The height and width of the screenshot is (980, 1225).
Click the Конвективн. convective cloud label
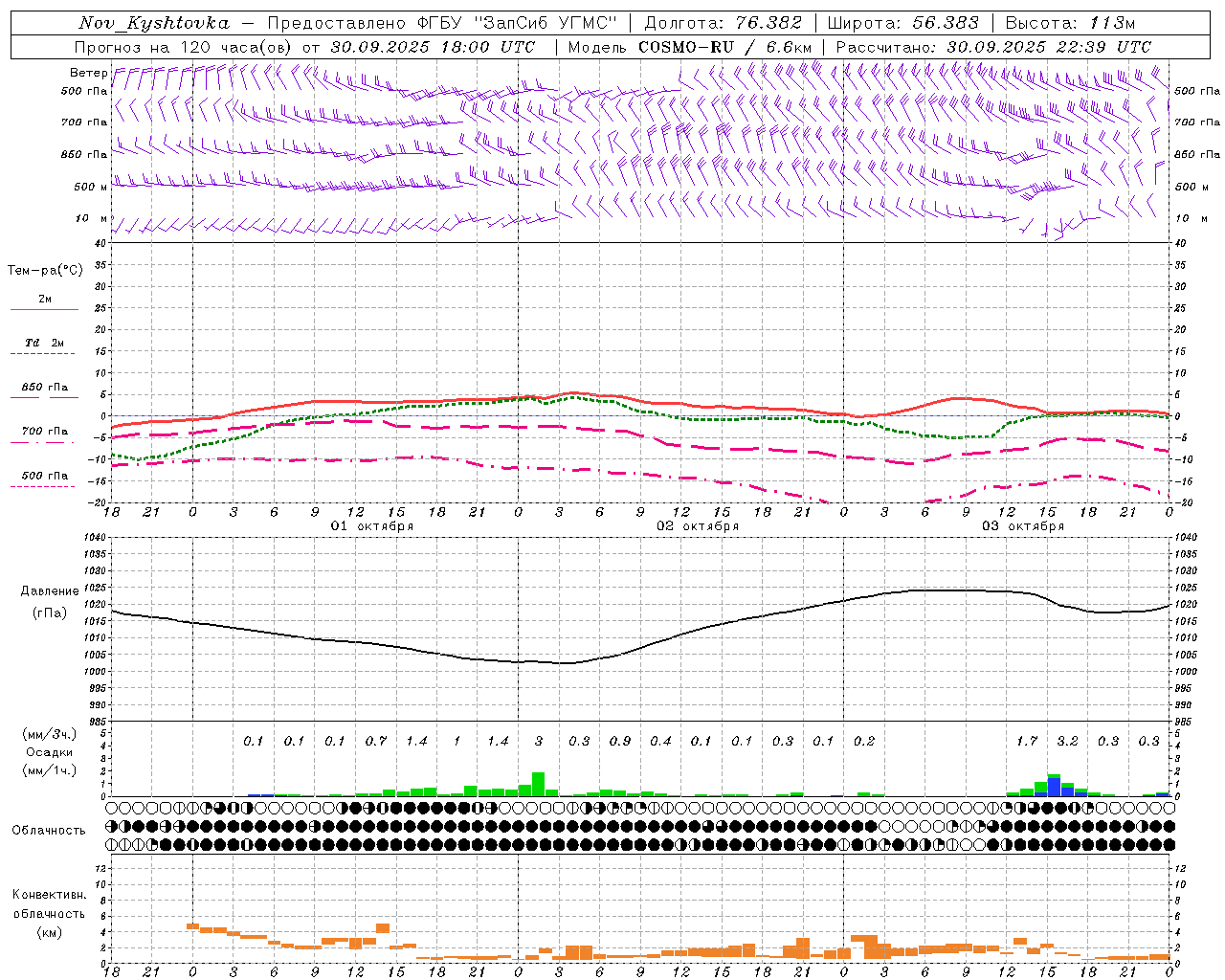tap(49, 895)
